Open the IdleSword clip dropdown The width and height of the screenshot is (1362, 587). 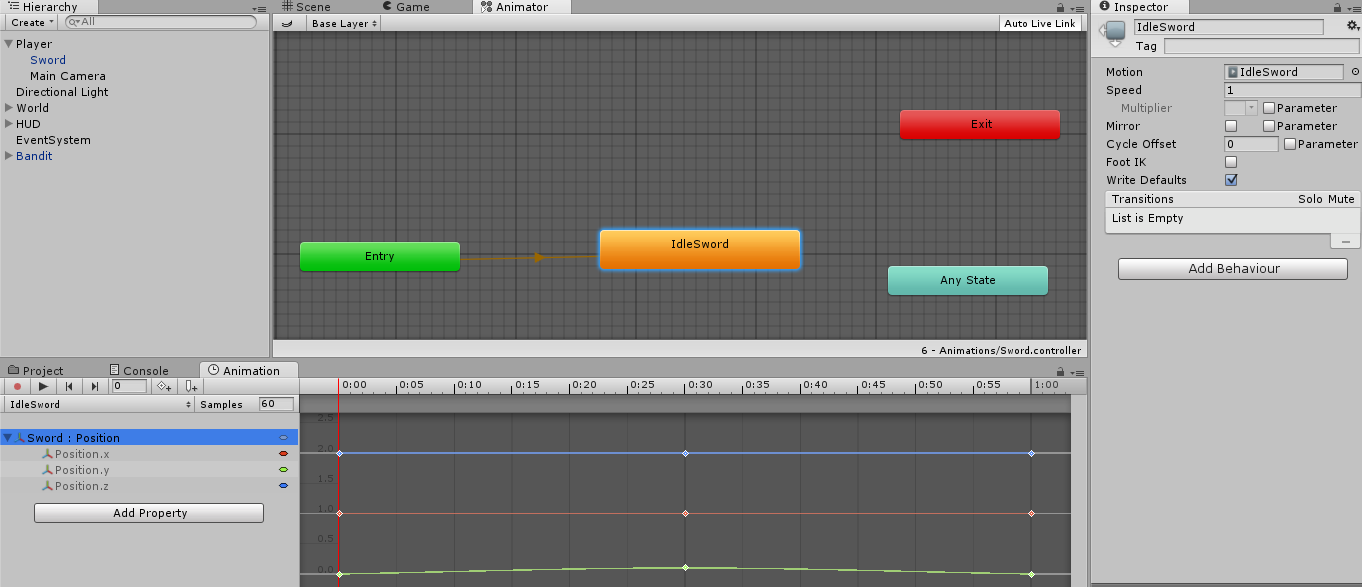pyautogui.click(x=100, y=404)
